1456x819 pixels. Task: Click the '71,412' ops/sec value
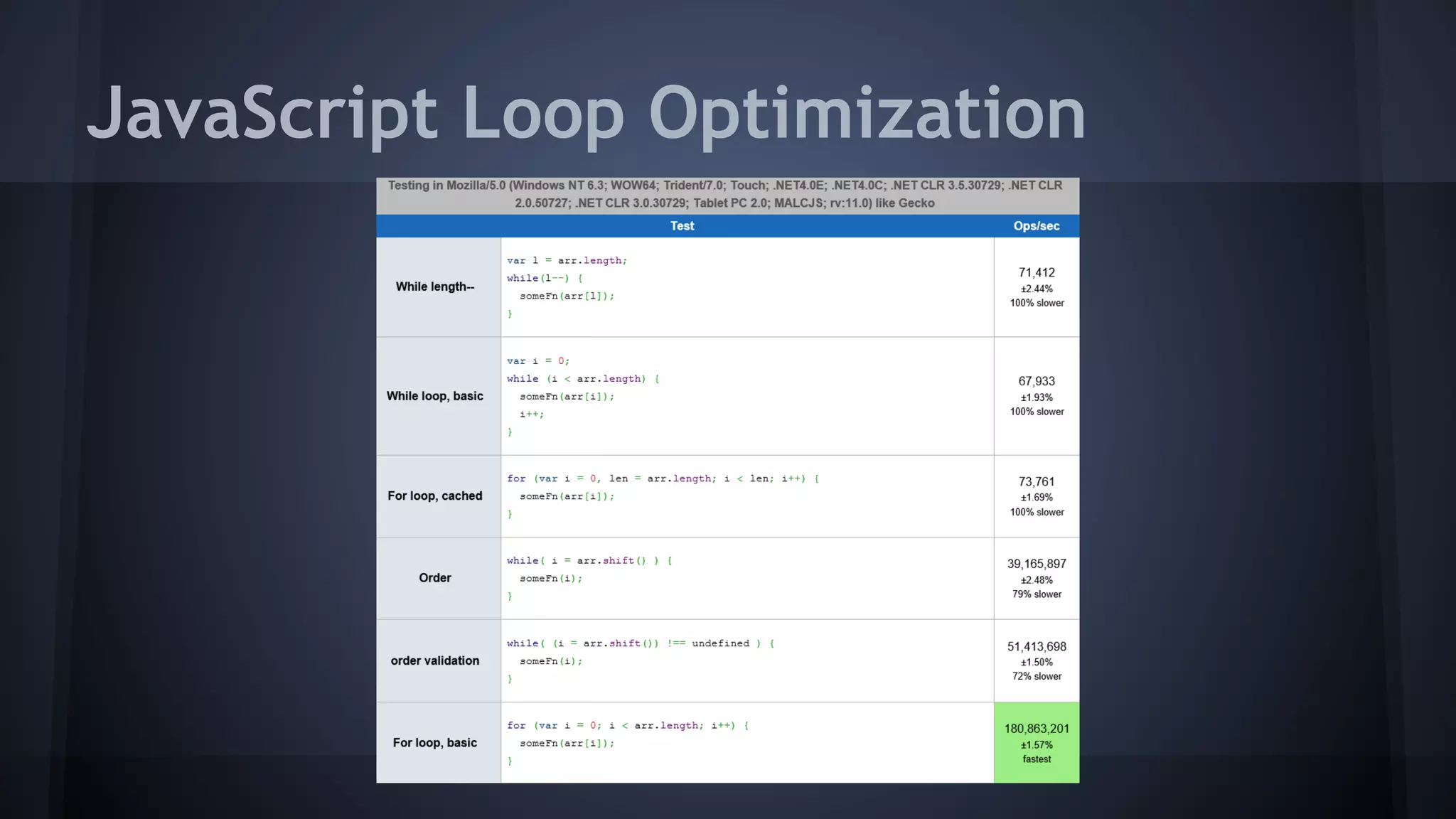coord(1037,273)
